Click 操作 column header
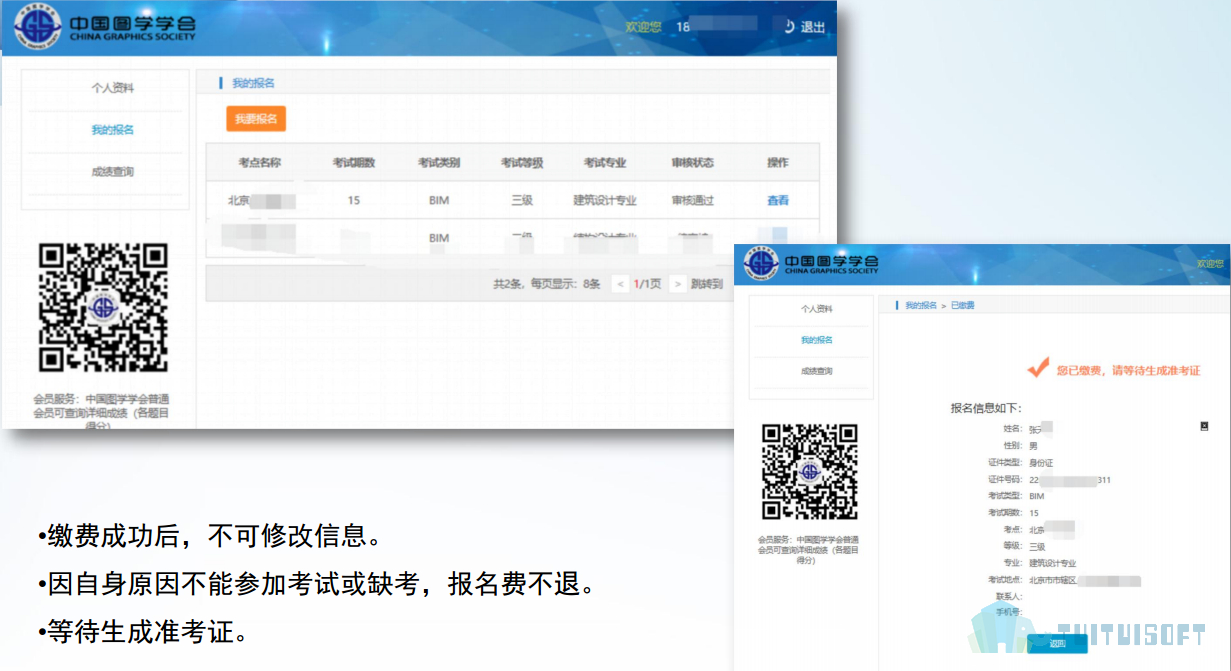 pos(778,163)
